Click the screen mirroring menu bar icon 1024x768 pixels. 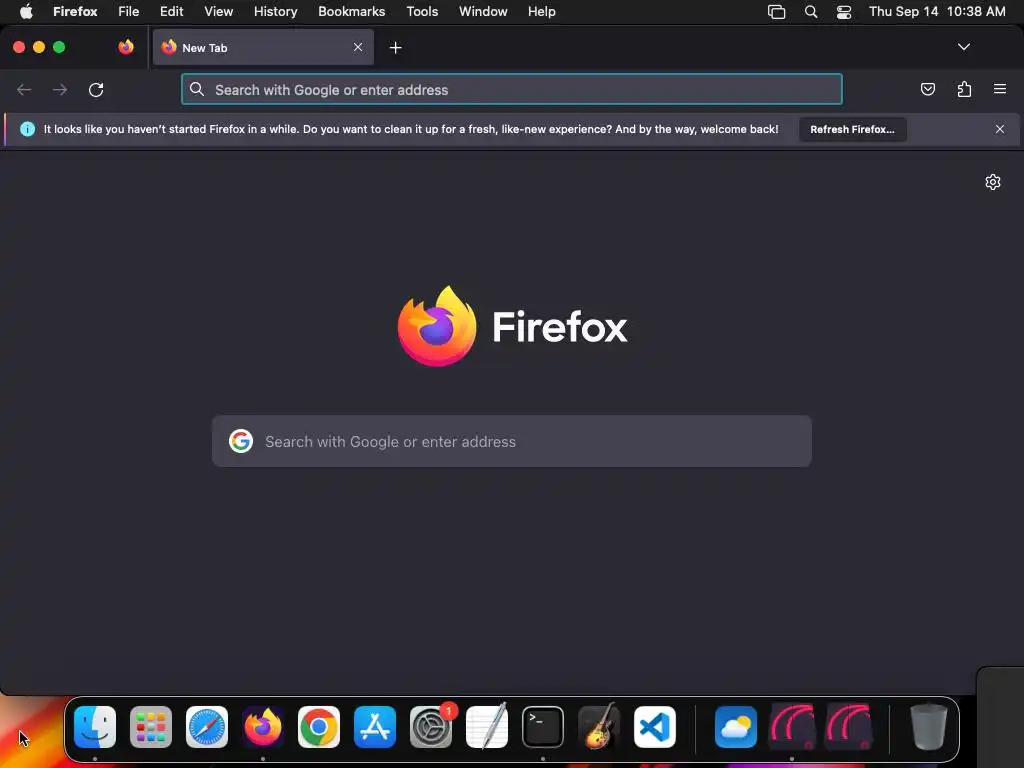(x=776, y=12)
